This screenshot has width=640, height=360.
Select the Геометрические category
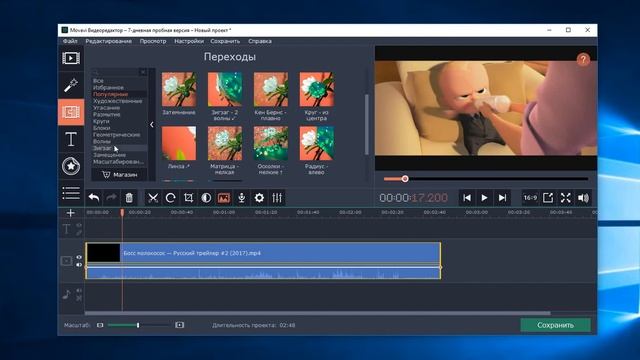coord(117,135)
